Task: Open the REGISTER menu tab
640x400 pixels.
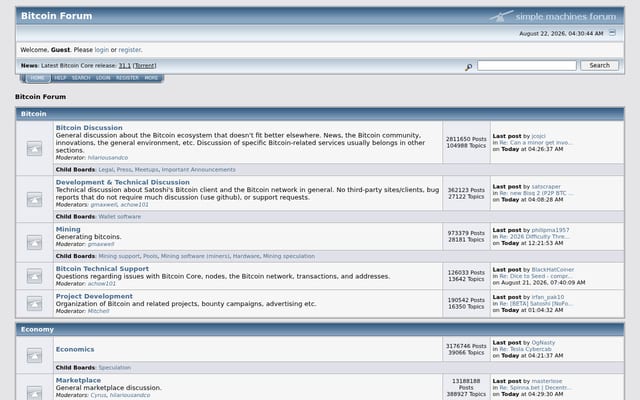Action: point(127,78)
